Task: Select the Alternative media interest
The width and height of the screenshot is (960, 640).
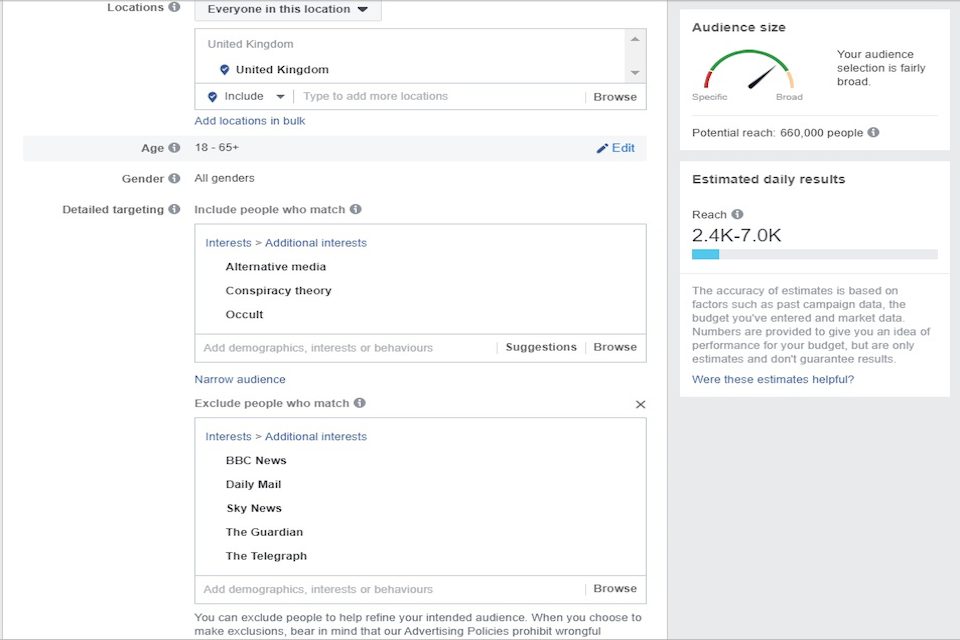Action: point(276,266)
